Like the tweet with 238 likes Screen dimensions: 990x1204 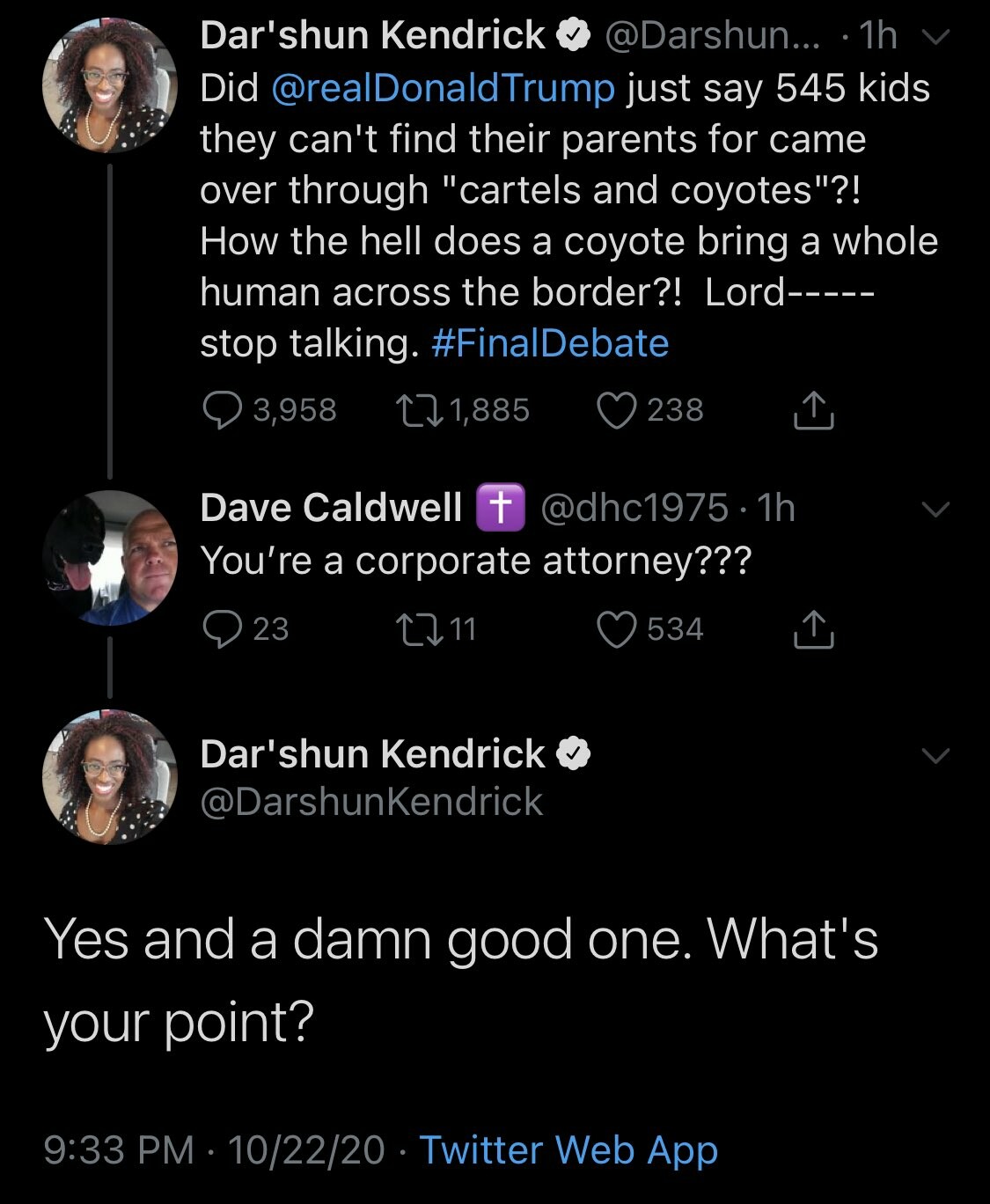(617, 410)
